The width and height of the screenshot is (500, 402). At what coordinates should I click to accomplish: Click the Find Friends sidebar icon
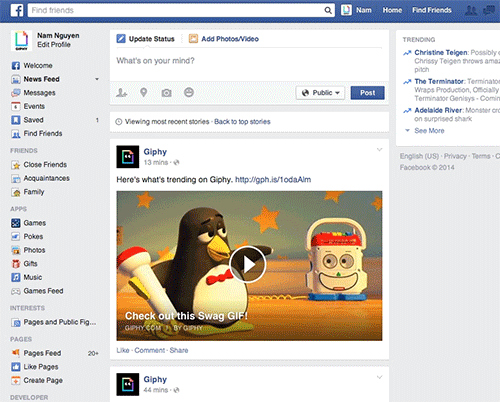click(x=16, y=134)
